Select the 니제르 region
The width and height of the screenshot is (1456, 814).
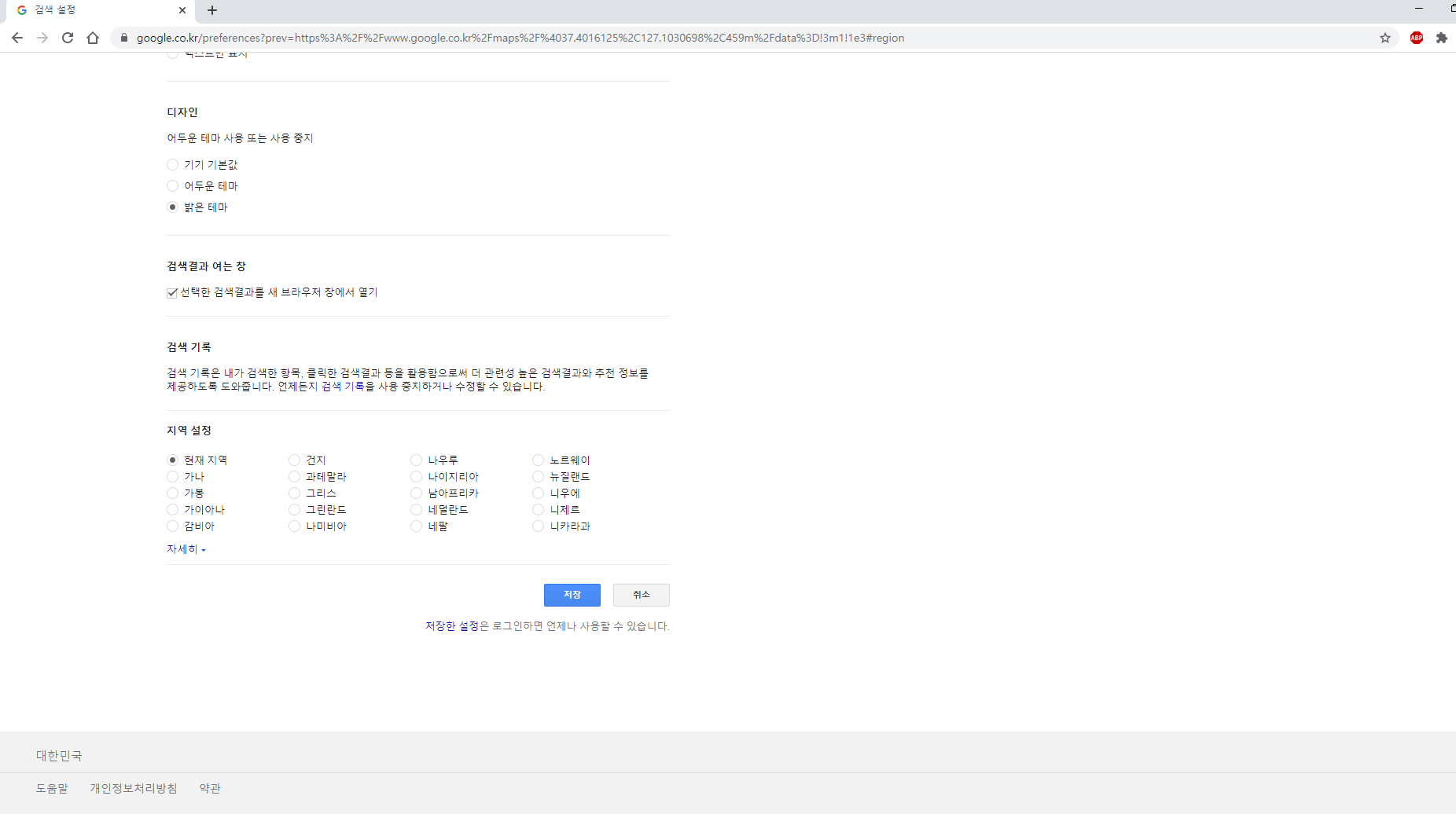tap(539, 510)
